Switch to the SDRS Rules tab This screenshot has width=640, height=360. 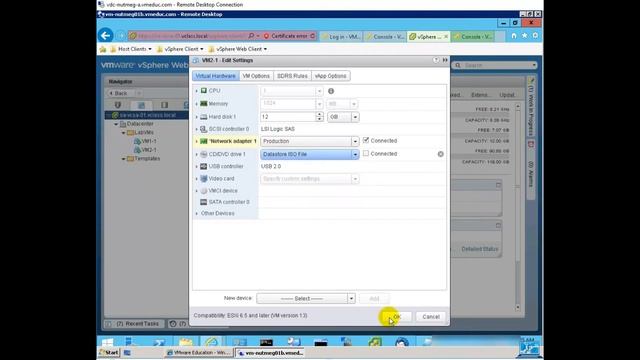(x=292, y=76)
